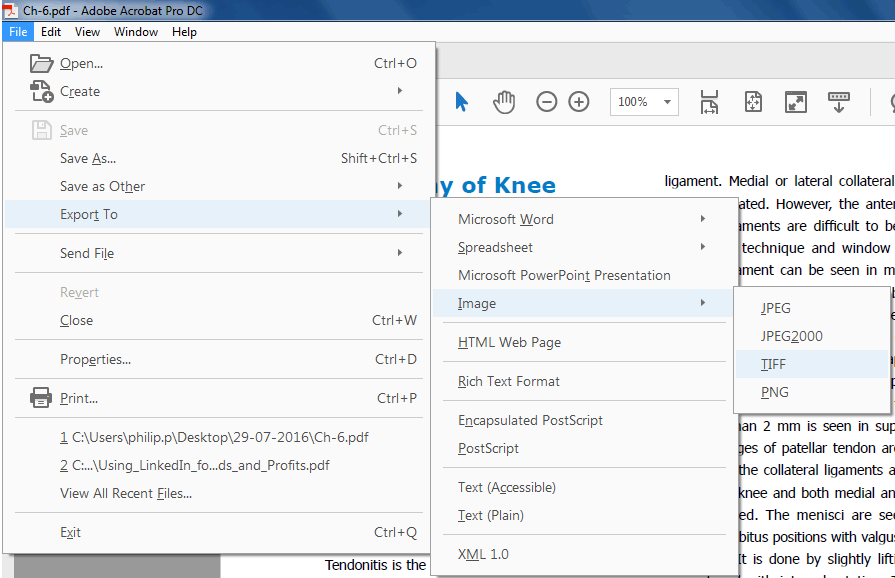Image resolution: width=895 pixels, height=578 pixels.
Task: Export to Microsoft PowerPoint Presentation
Action: click(583, 275)
